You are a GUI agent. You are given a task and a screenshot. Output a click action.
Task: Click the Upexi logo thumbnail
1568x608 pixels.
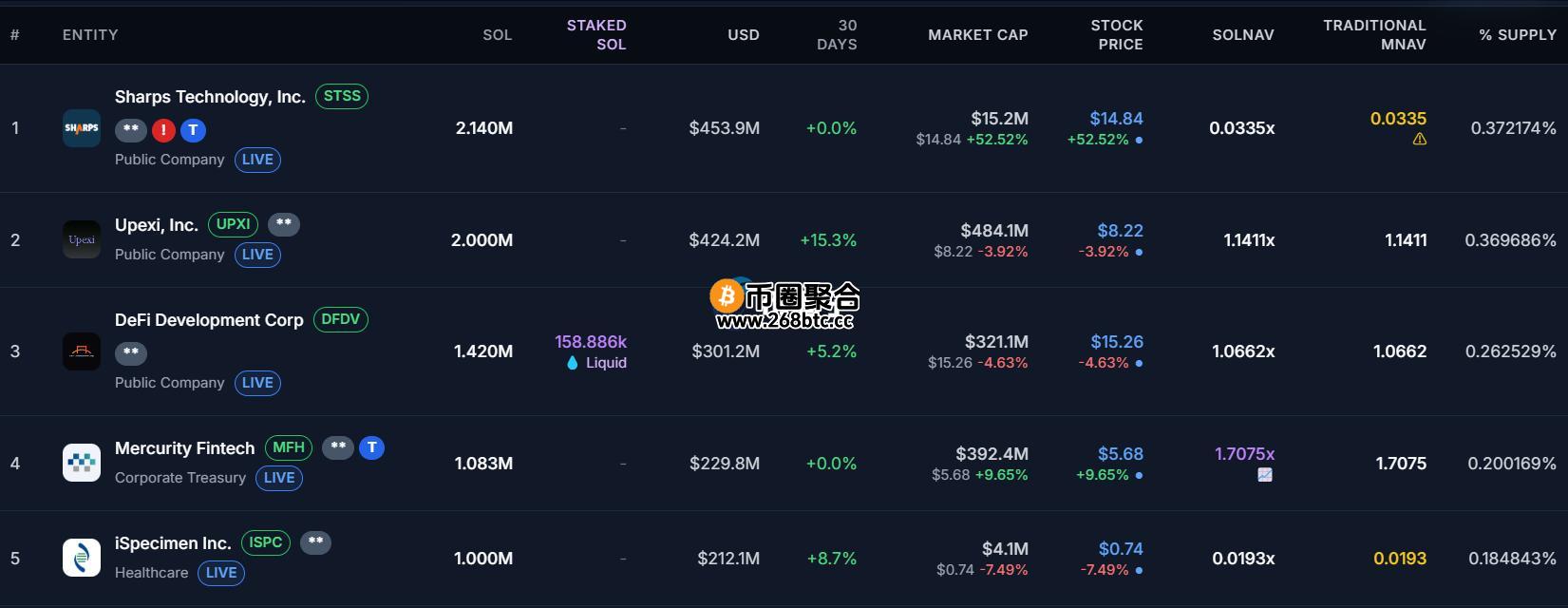click(x=82, y=240)
